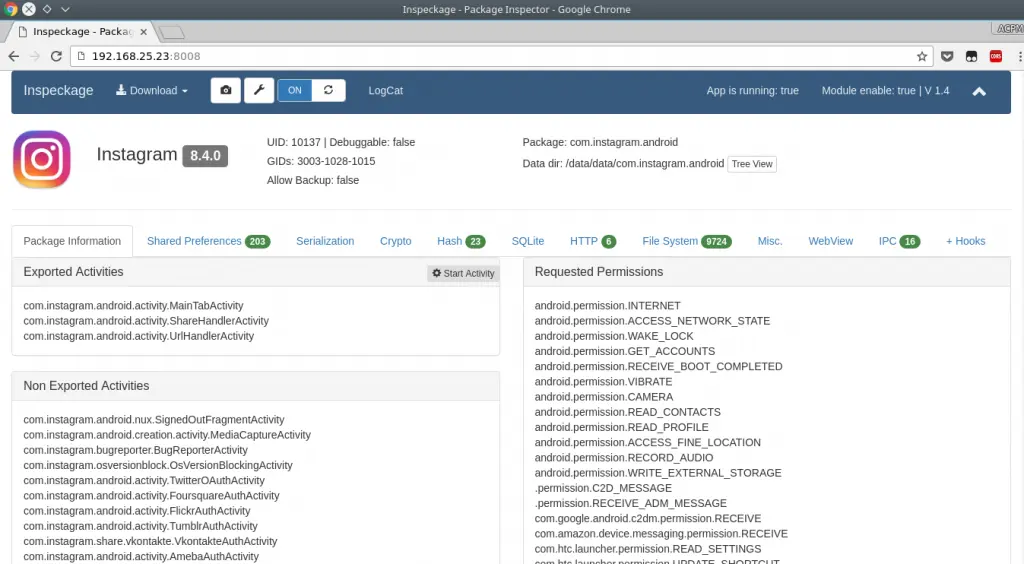Click the Start Activity button
Image resolution: width=1024 pixels, height=564 pixels.
point(463,273)
